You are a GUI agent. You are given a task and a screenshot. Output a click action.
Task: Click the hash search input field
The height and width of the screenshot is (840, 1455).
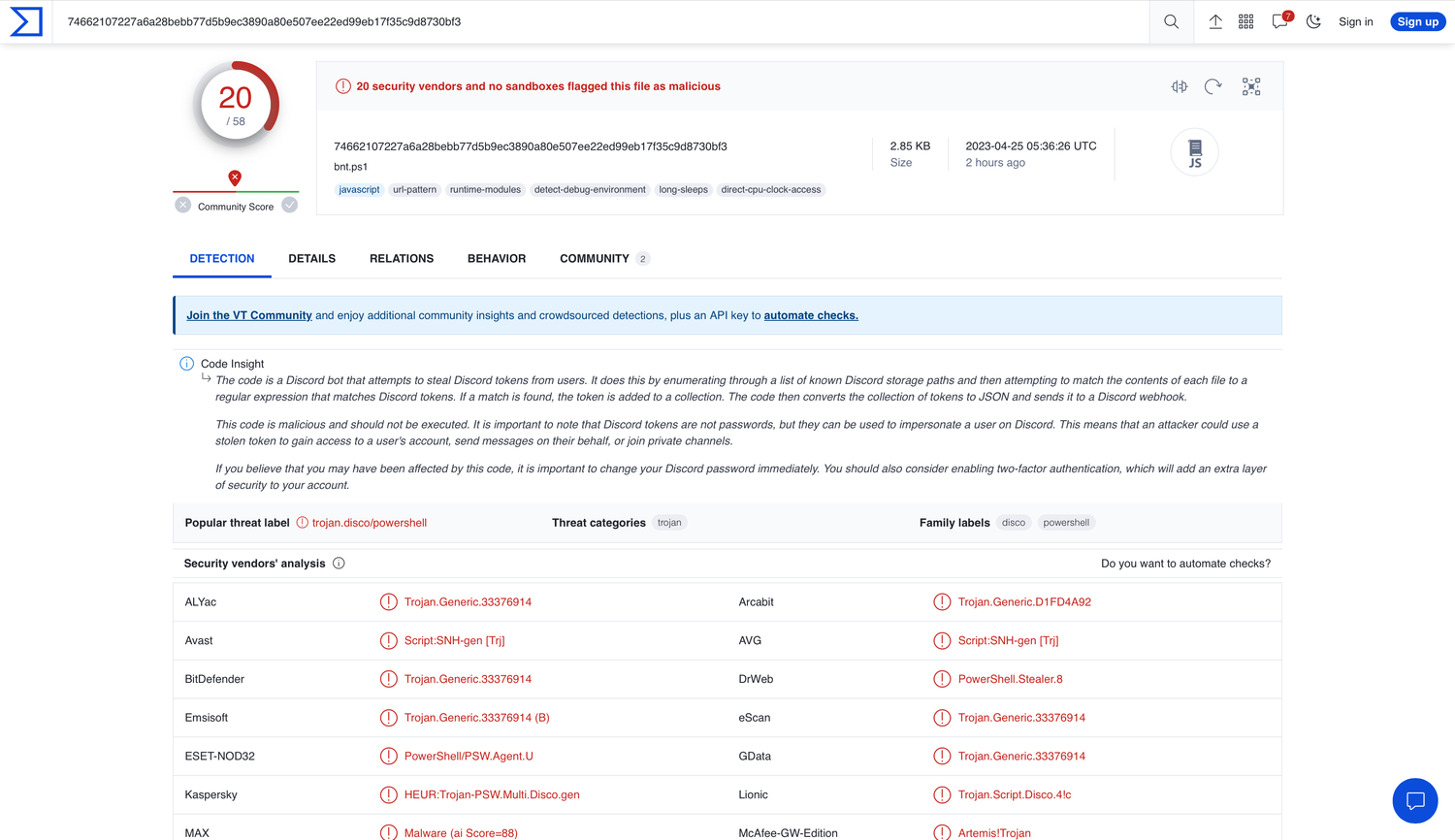coord(601,21)
